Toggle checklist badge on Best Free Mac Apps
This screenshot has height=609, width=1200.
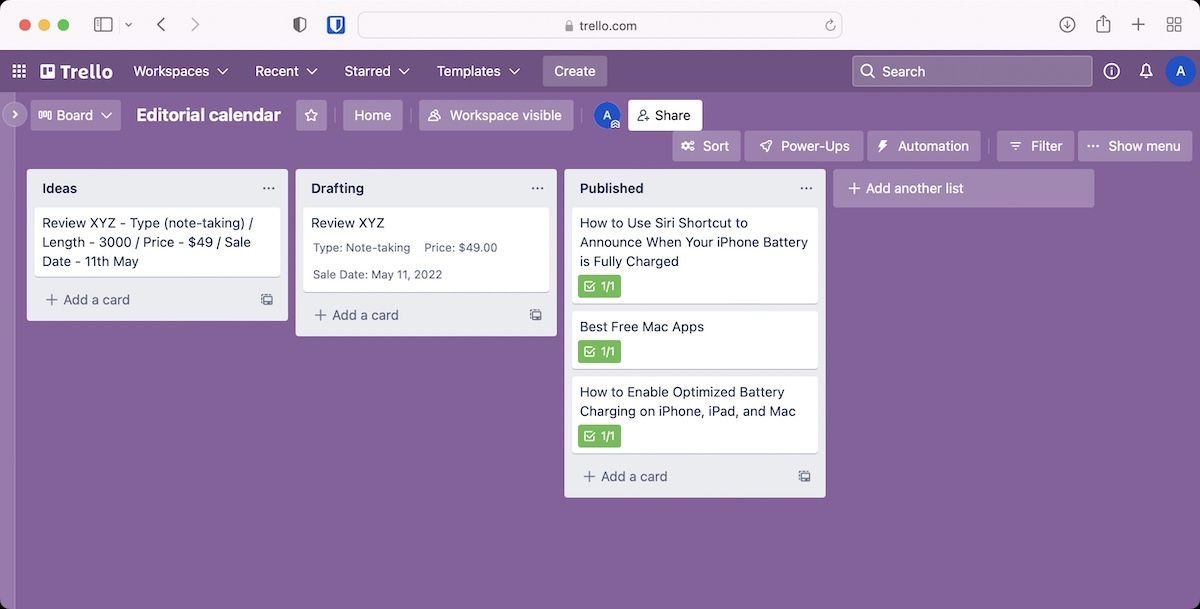pyautogui.click(x=599, y=352)
